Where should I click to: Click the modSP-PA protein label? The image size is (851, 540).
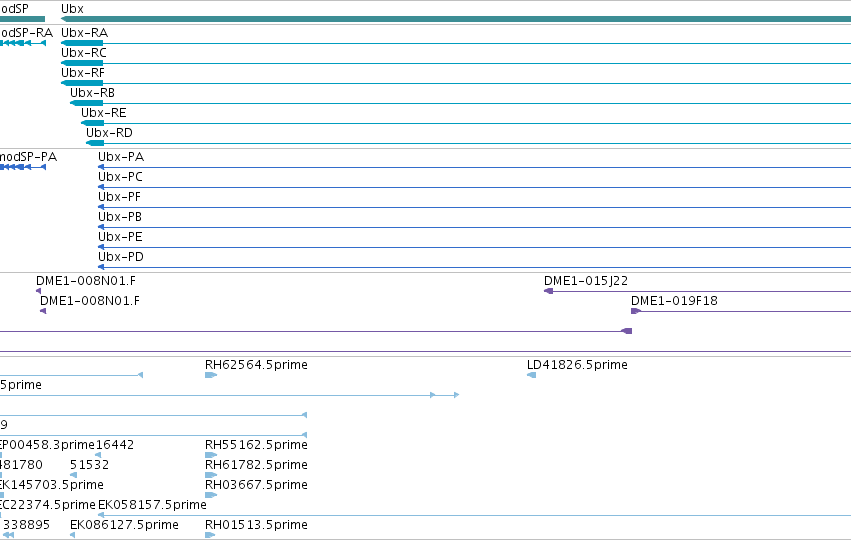28,157
